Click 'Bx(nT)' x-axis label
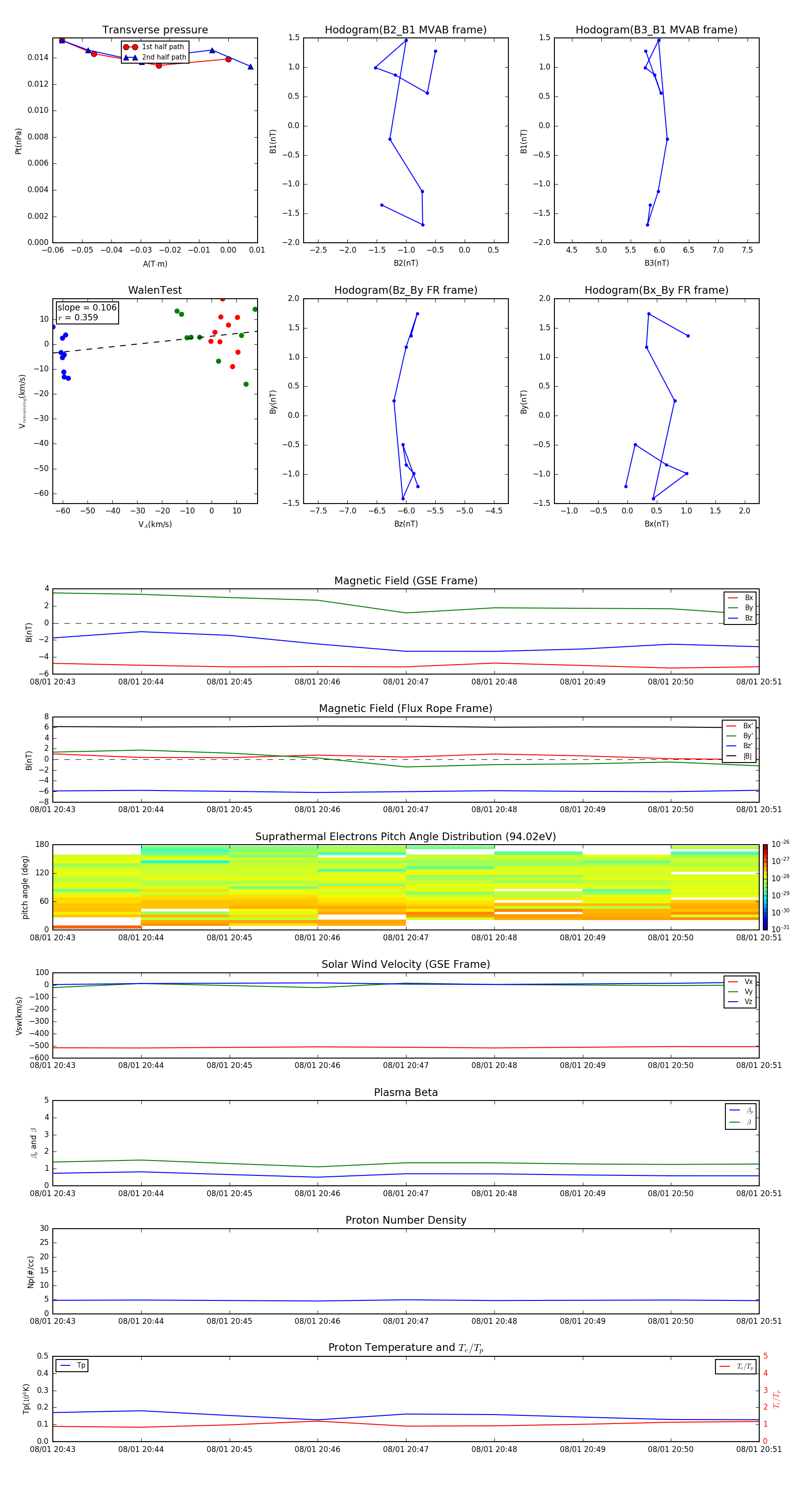This screenshot has height=1489, width=812. click(656, 524)
